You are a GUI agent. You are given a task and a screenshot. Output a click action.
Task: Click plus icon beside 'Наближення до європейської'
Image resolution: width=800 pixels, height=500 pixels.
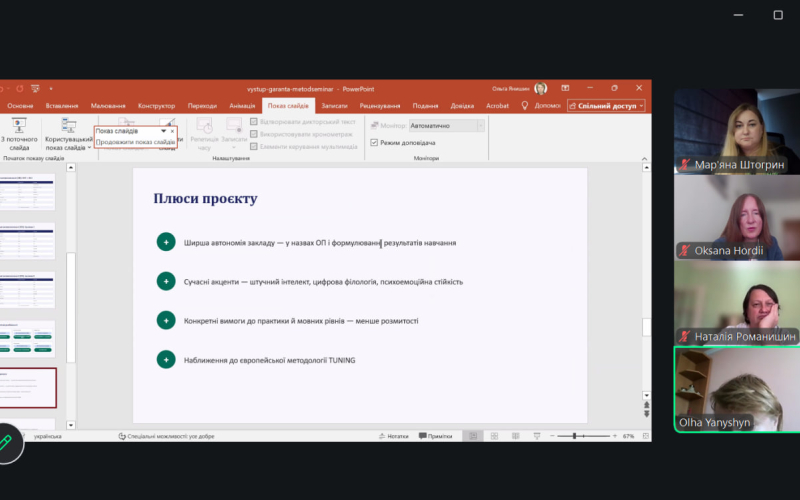(166, 359)
